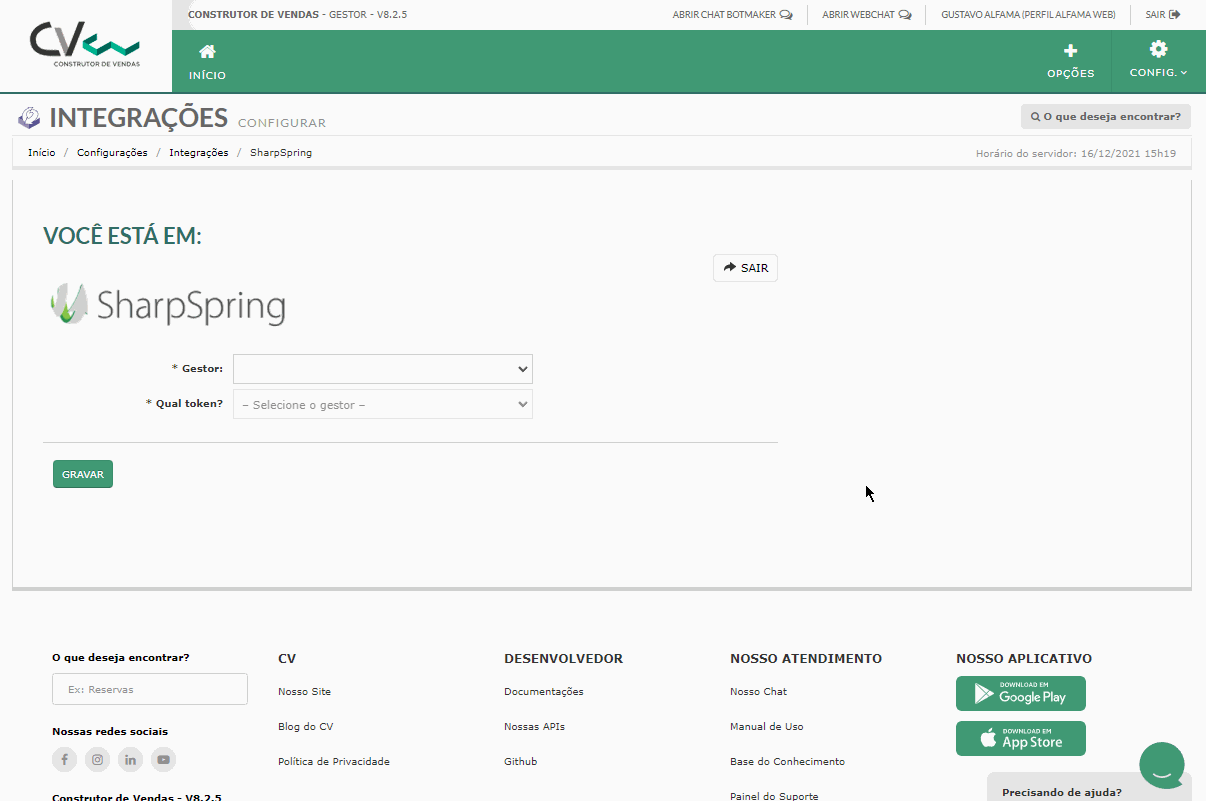Image resolution: width=1206 pixels, height=801 pixels.
Task: Open the Facebook social icon
Action: pos(64,760)
